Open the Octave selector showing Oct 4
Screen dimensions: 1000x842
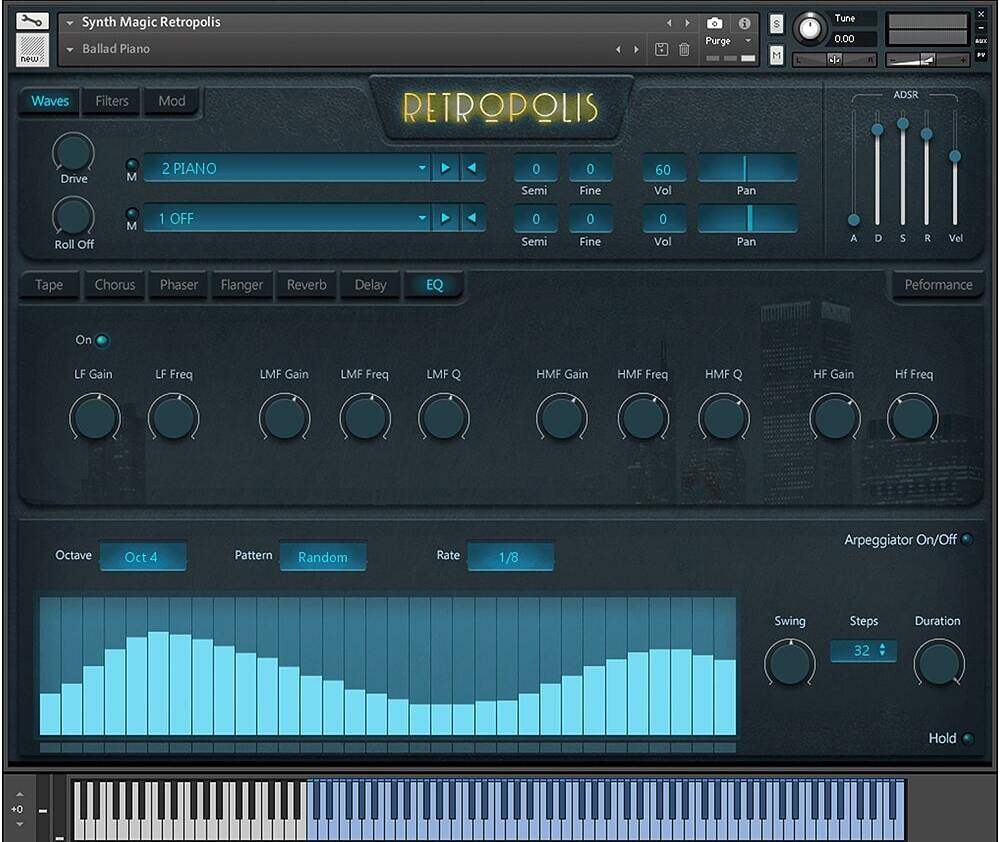tap(143, 556)
